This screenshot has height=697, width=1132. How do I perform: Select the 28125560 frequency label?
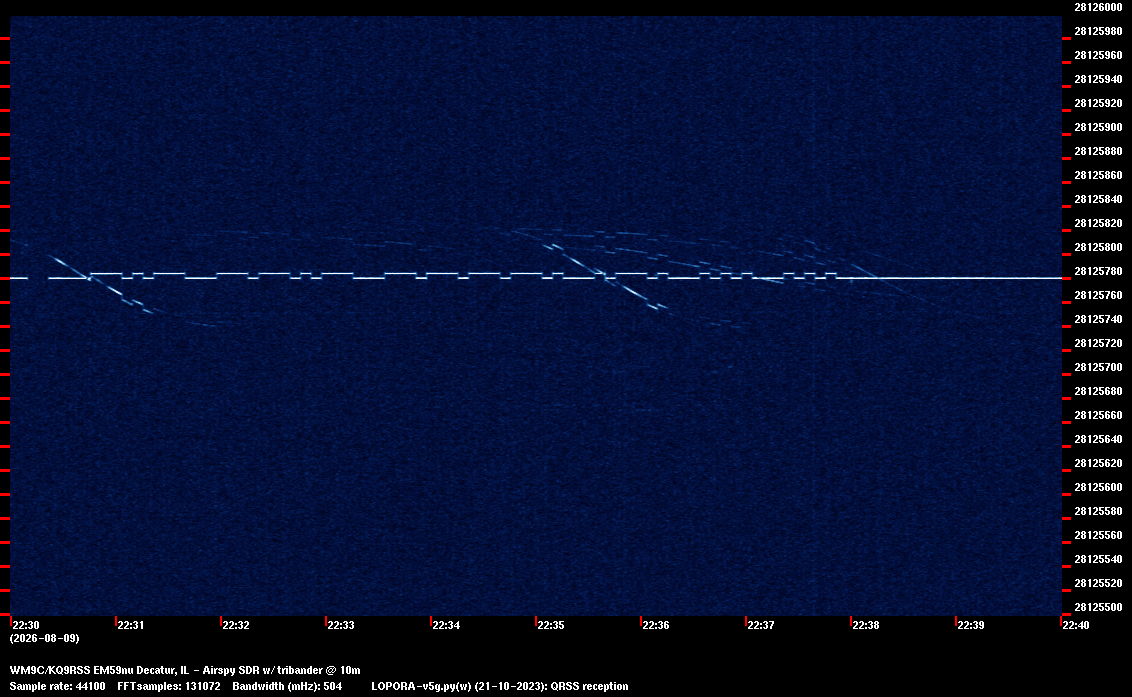click(x=1098, y=534)
